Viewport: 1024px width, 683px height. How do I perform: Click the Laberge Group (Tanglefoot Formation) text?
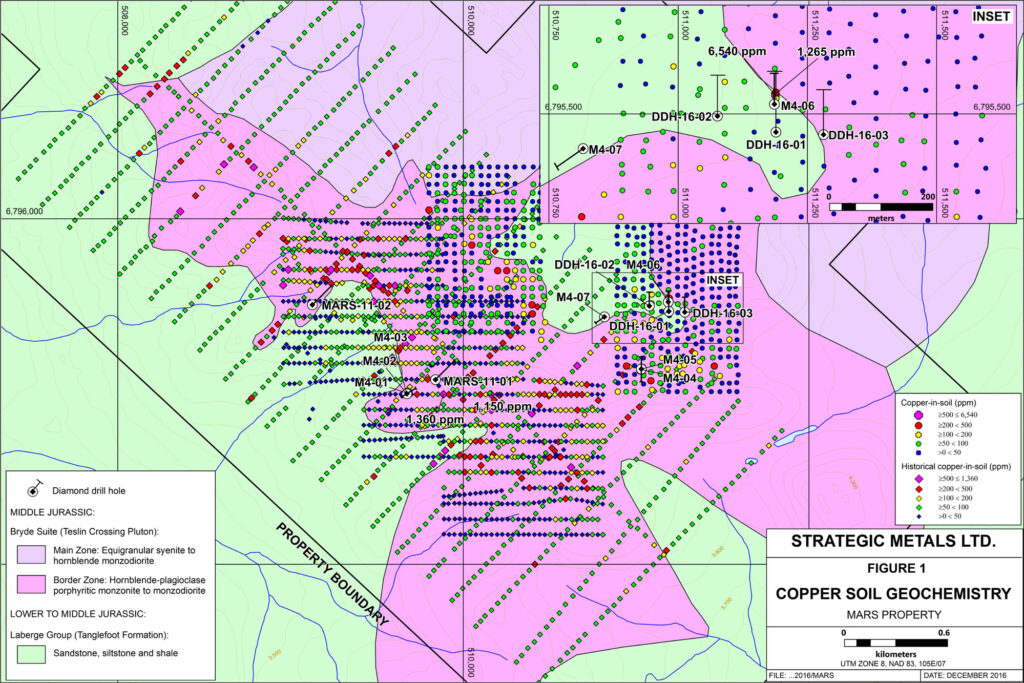point(89,635)
